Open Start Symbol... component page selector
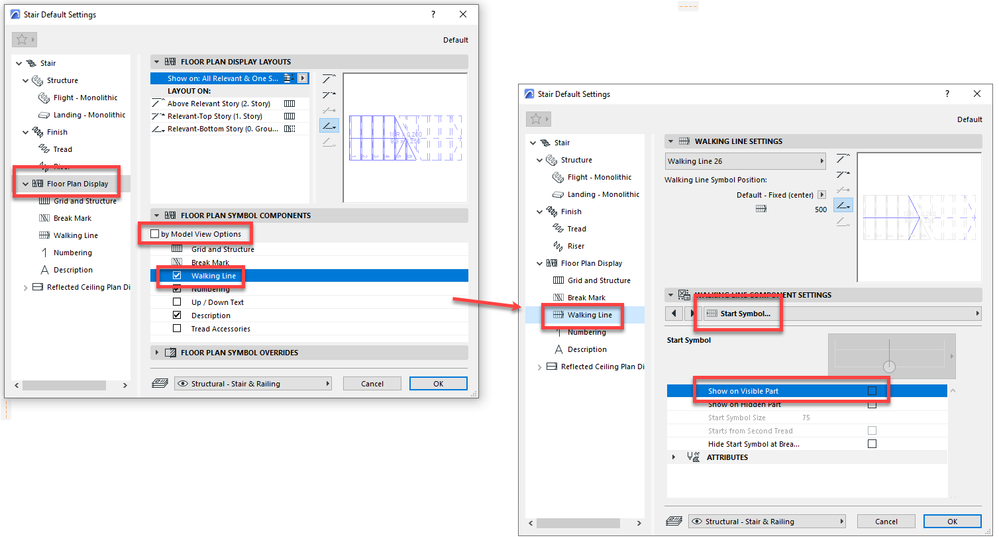The height and width of the screenshot is (537, 999). pos(841,313)
